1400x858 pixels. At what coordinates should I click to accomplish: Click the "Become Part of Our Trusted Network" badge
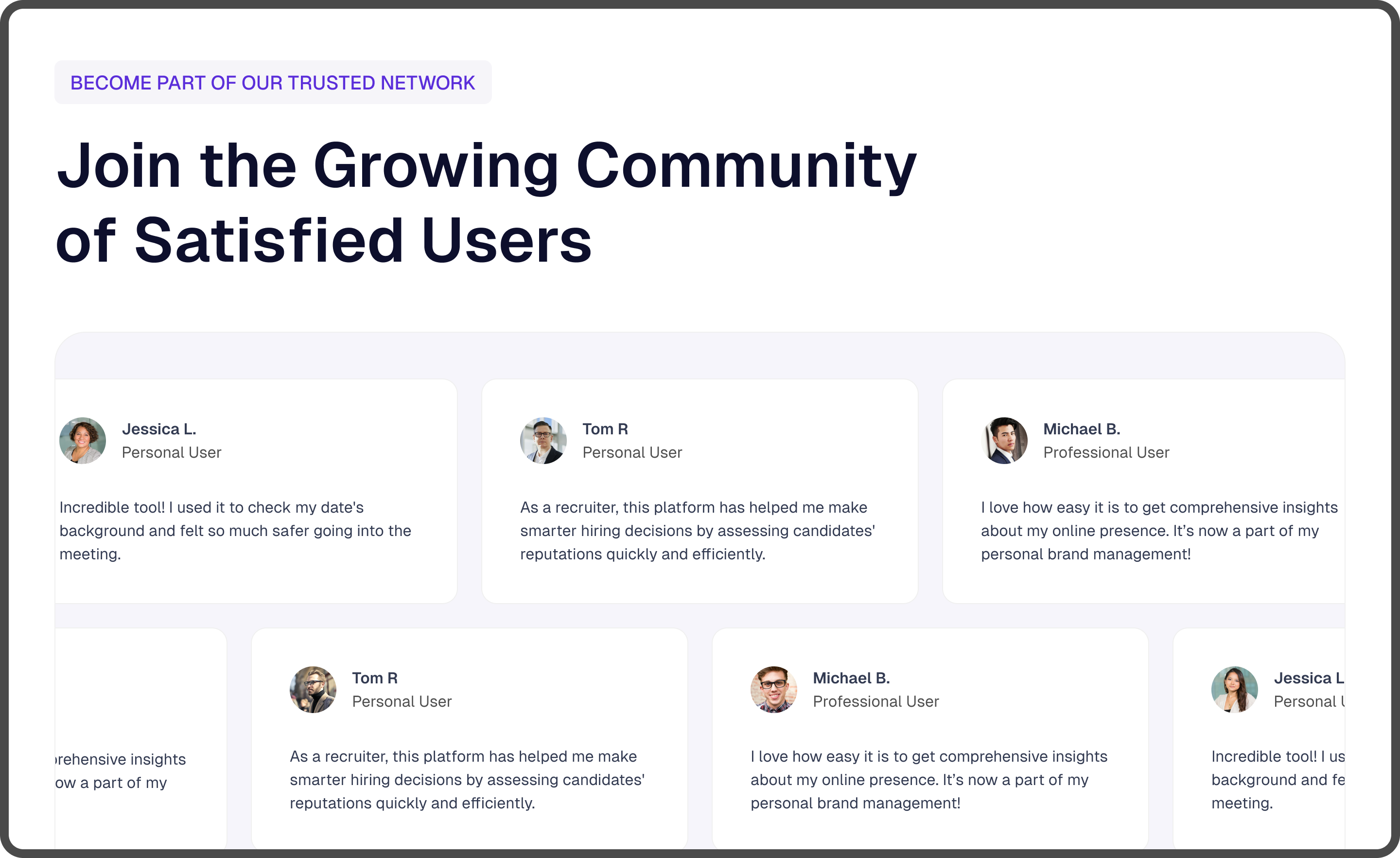(x=273, y=83)
